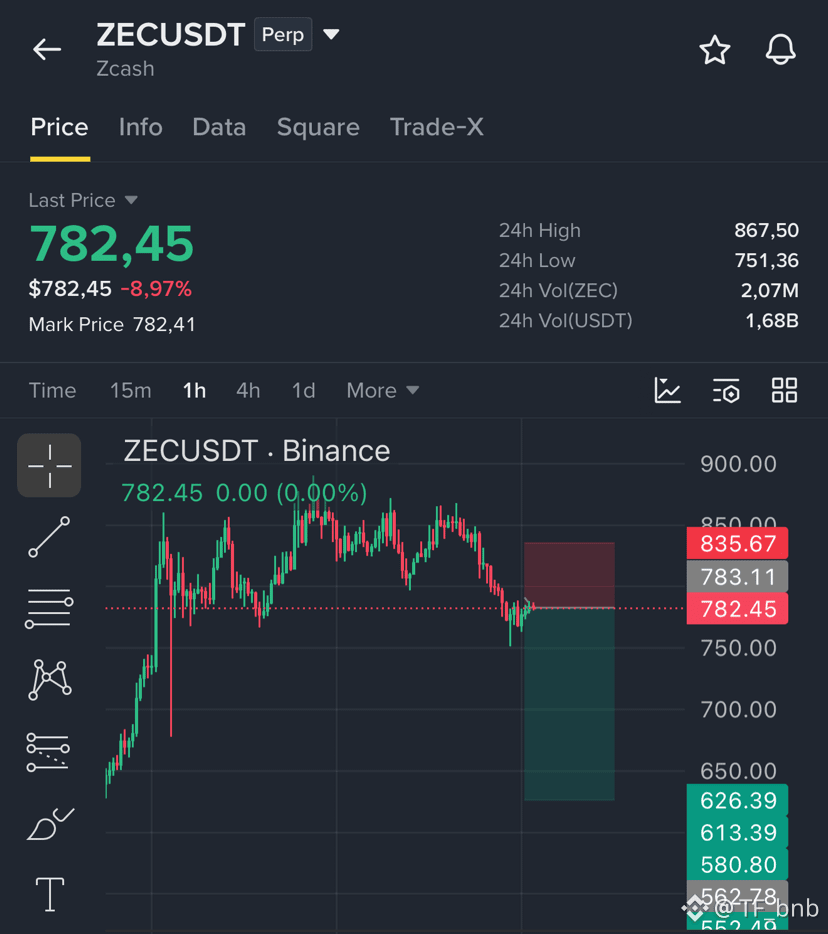Select the text annotation tool
The height and width of the screenshot is (934, 828).
pos(50,894)
